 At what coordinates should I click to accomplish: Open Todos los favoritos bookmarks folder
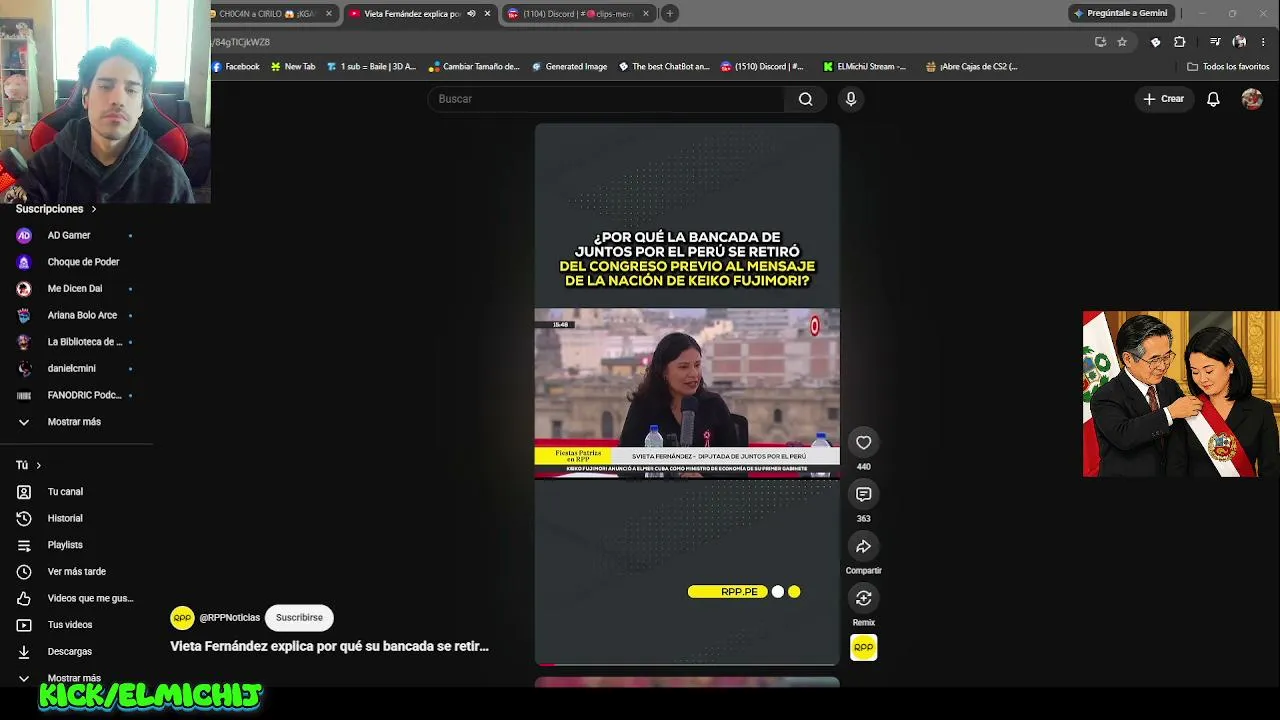point(1228,67)
